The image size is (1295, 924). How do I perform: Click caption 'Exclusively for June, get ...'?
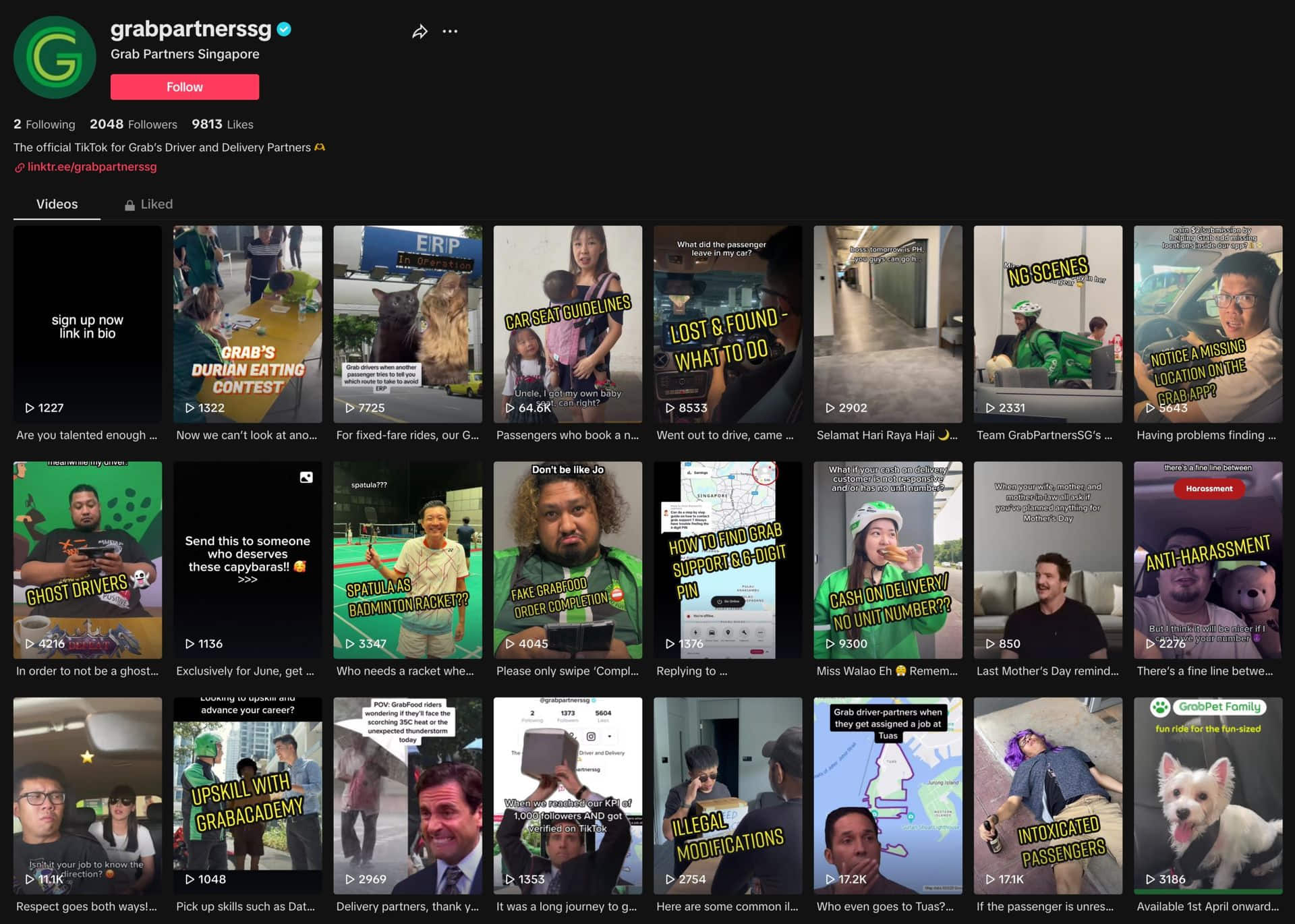(245, 671)
